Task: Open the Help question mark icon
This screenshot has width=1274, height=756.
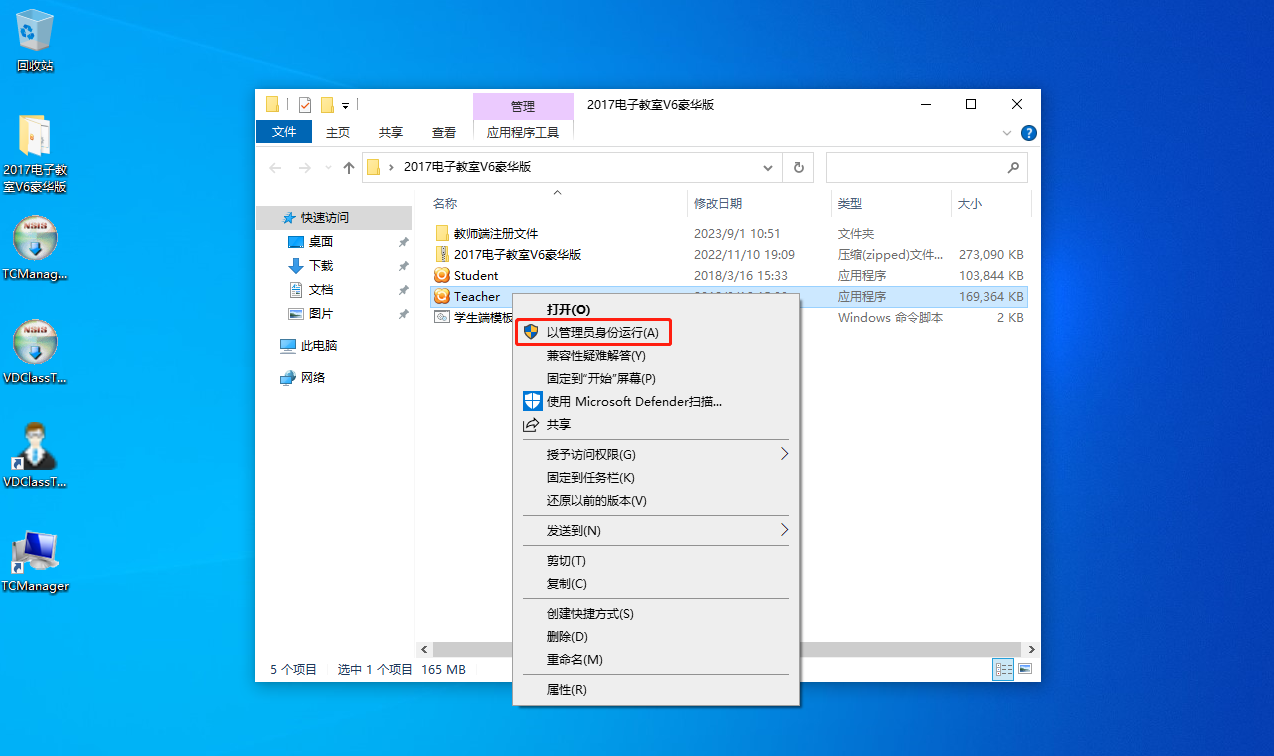Action: [1028, 133]
